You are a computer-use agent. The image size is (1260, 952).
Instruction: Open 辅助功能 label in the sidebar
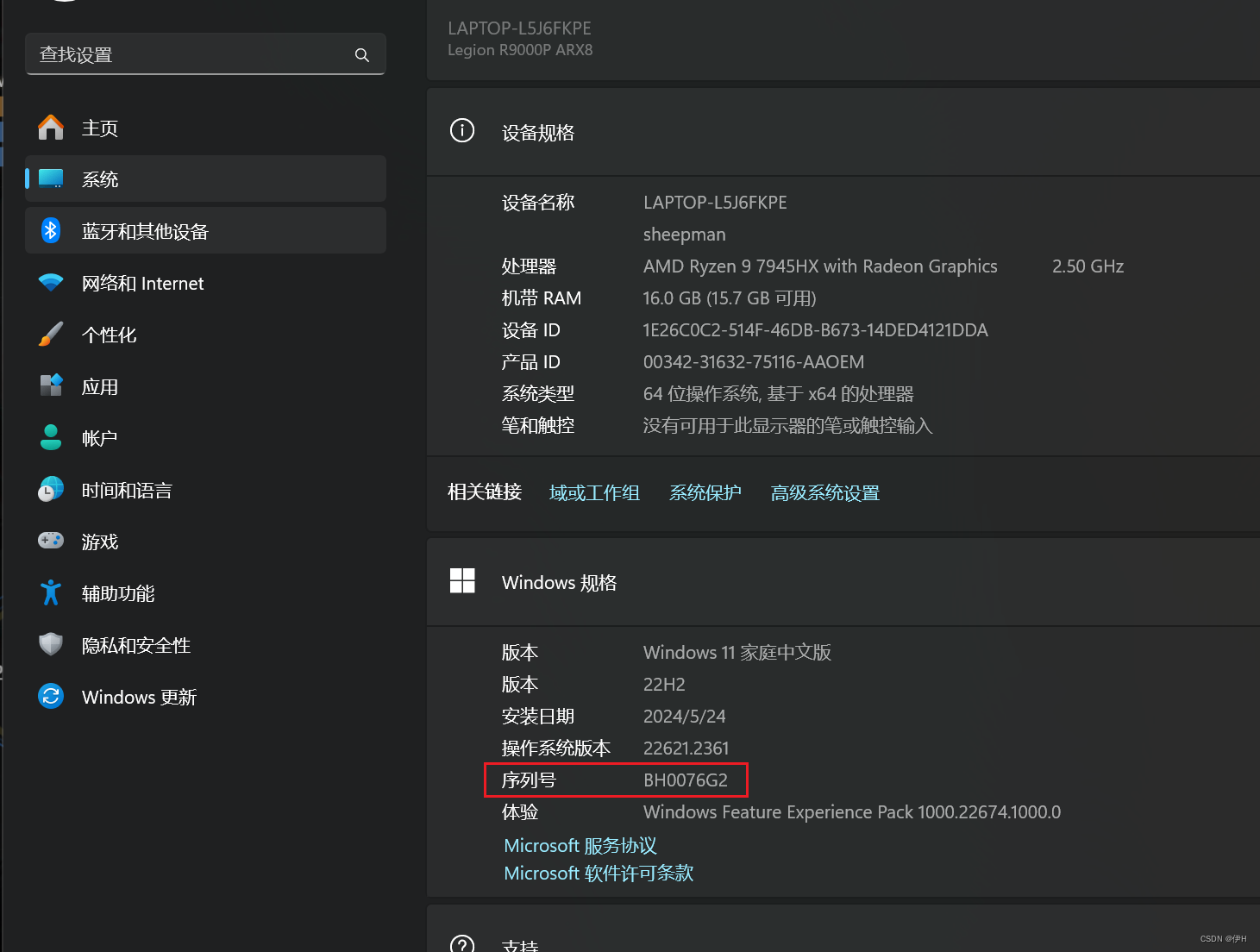[x=118, y=594]
